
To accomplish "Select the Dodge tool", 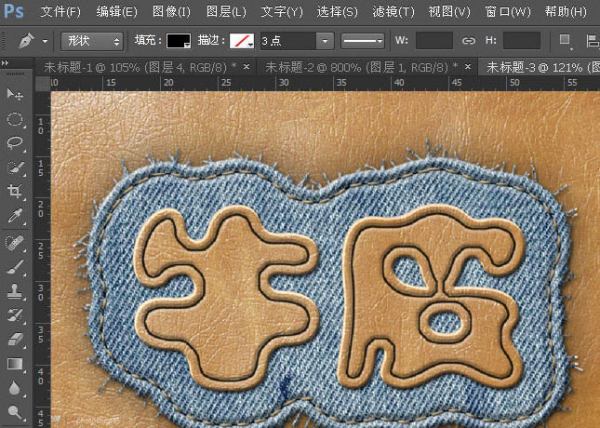I will (x=15, y=412).
